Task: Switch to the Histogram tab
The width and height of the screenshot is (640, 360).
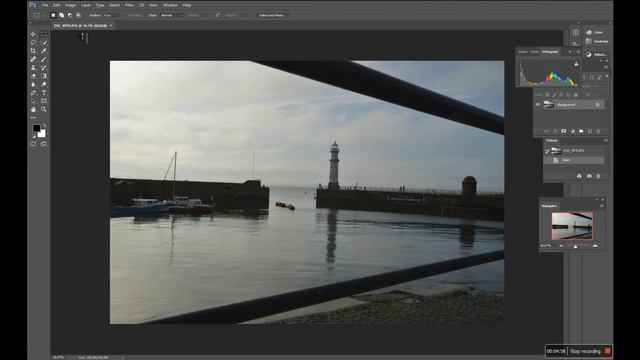Action: coord(550,52)
